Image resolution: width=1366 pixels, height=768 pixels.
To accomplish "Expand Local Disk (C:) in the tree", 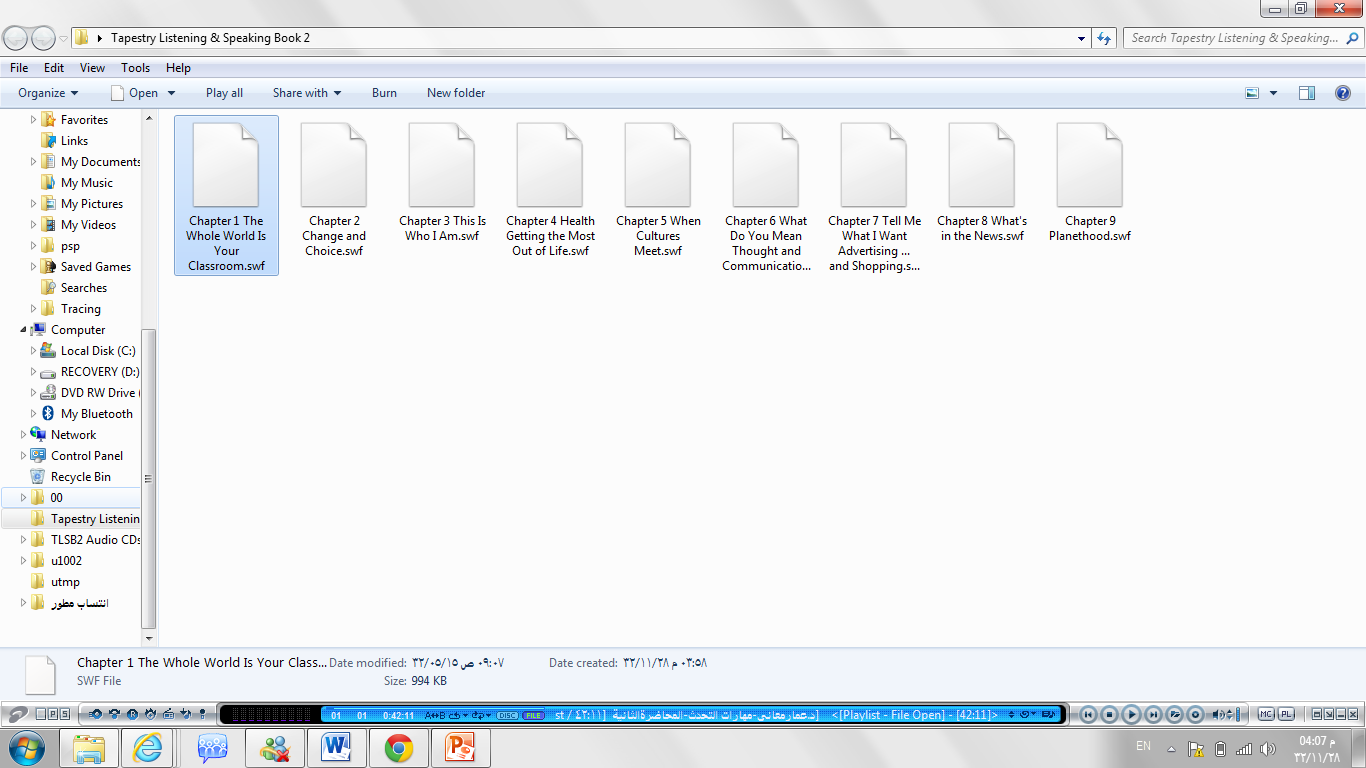I will coord(33,351).
